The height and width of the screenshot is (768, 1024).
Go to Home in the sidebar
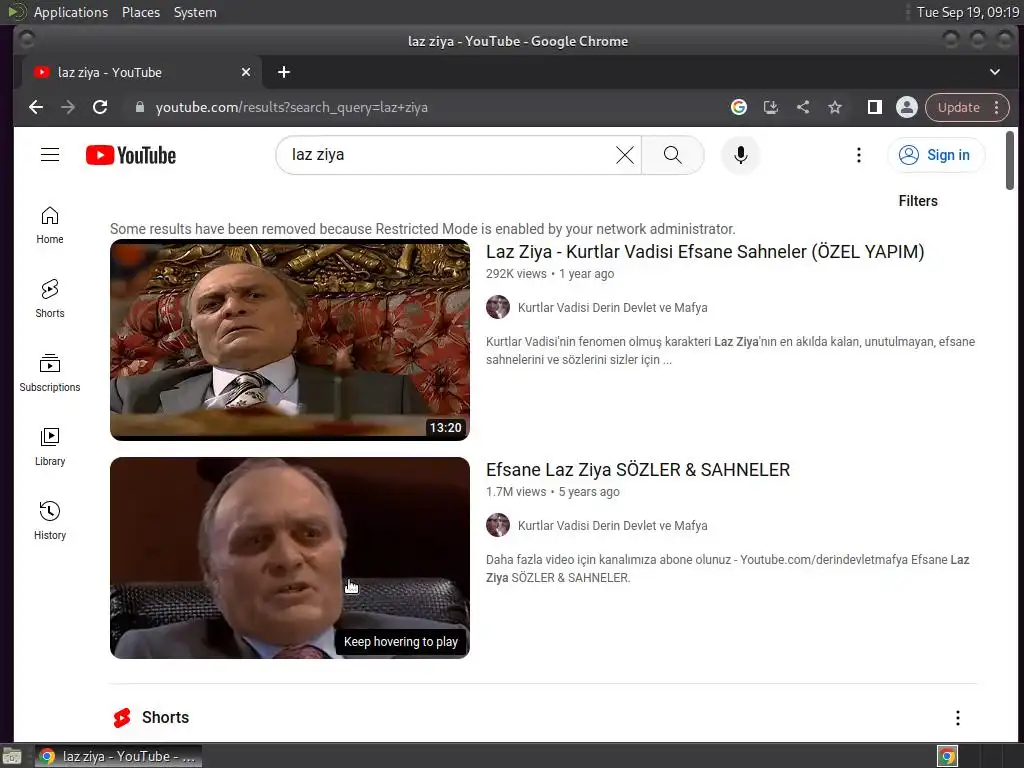pos(50,225)
